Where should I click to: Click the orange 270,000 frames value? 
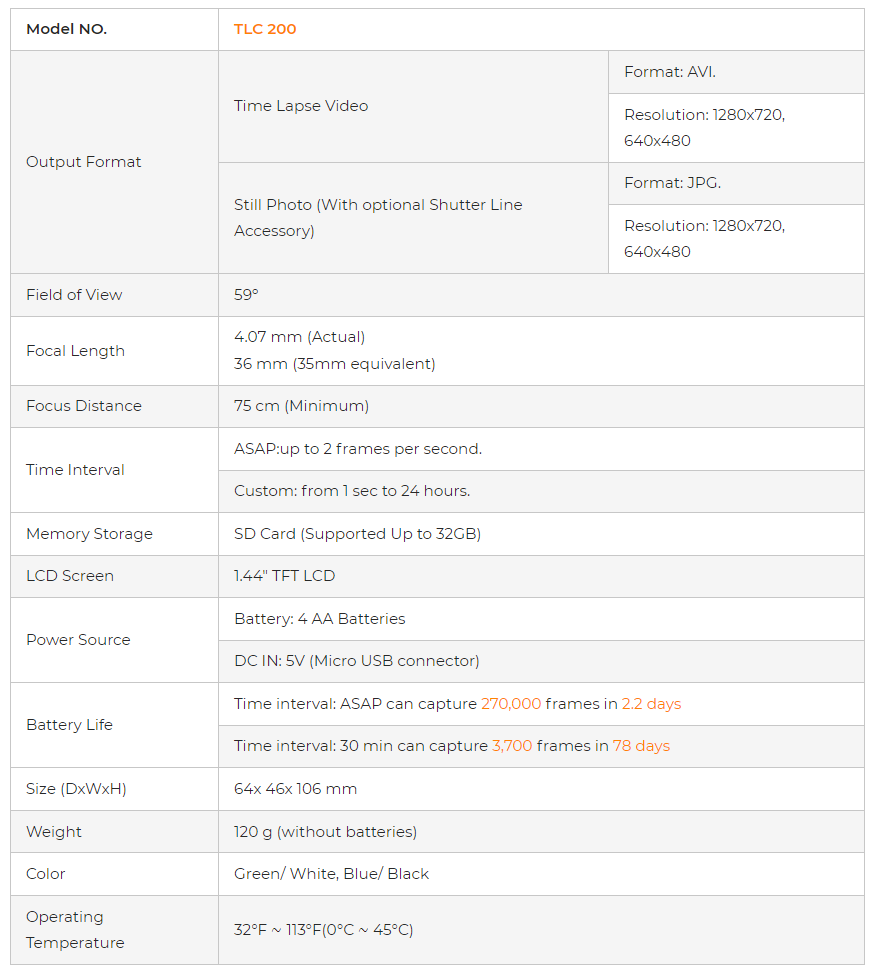click(511, 704)
